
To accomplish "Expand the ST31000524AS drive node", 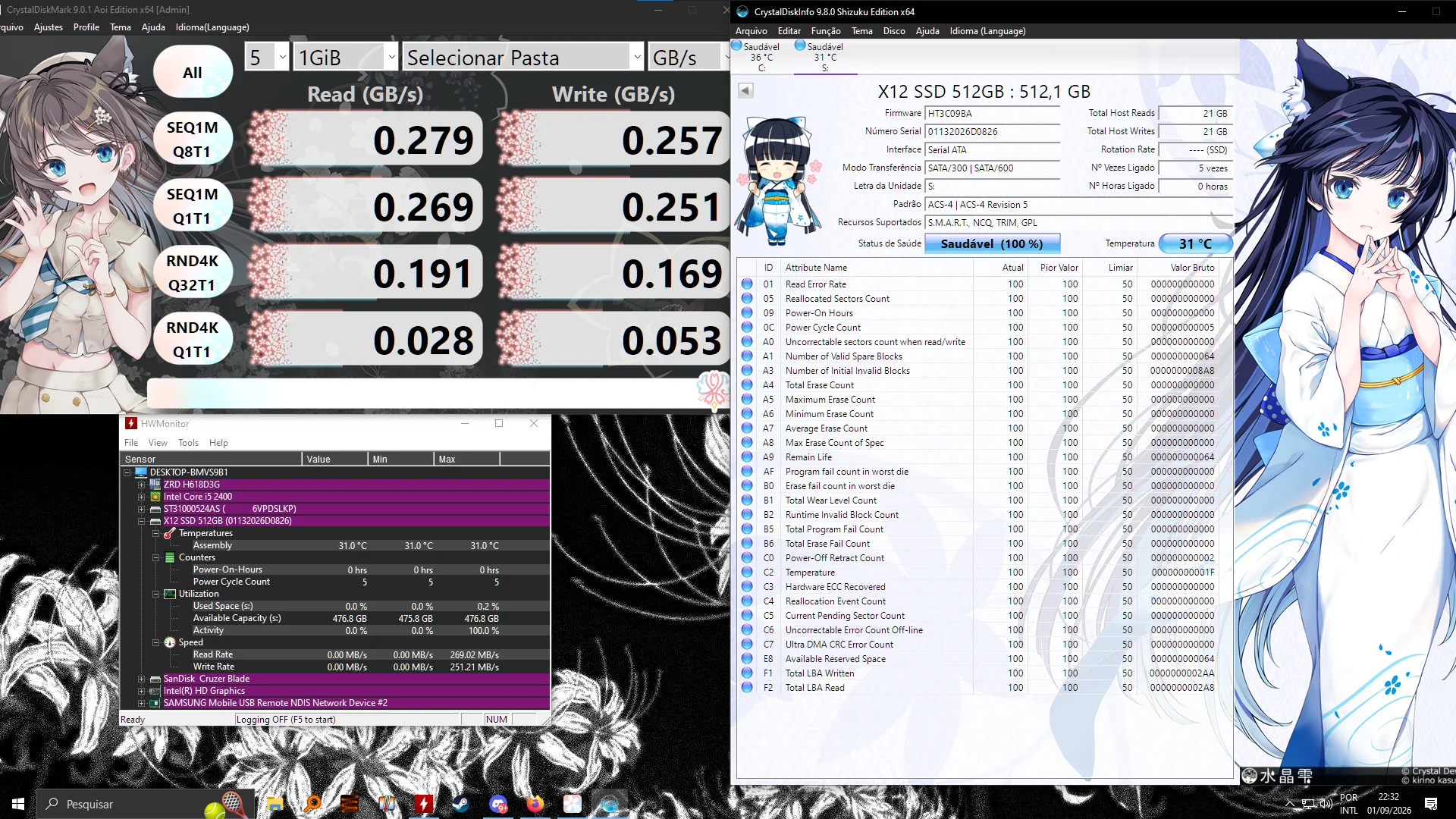I will pyautogui.click(x=141, y=509).
